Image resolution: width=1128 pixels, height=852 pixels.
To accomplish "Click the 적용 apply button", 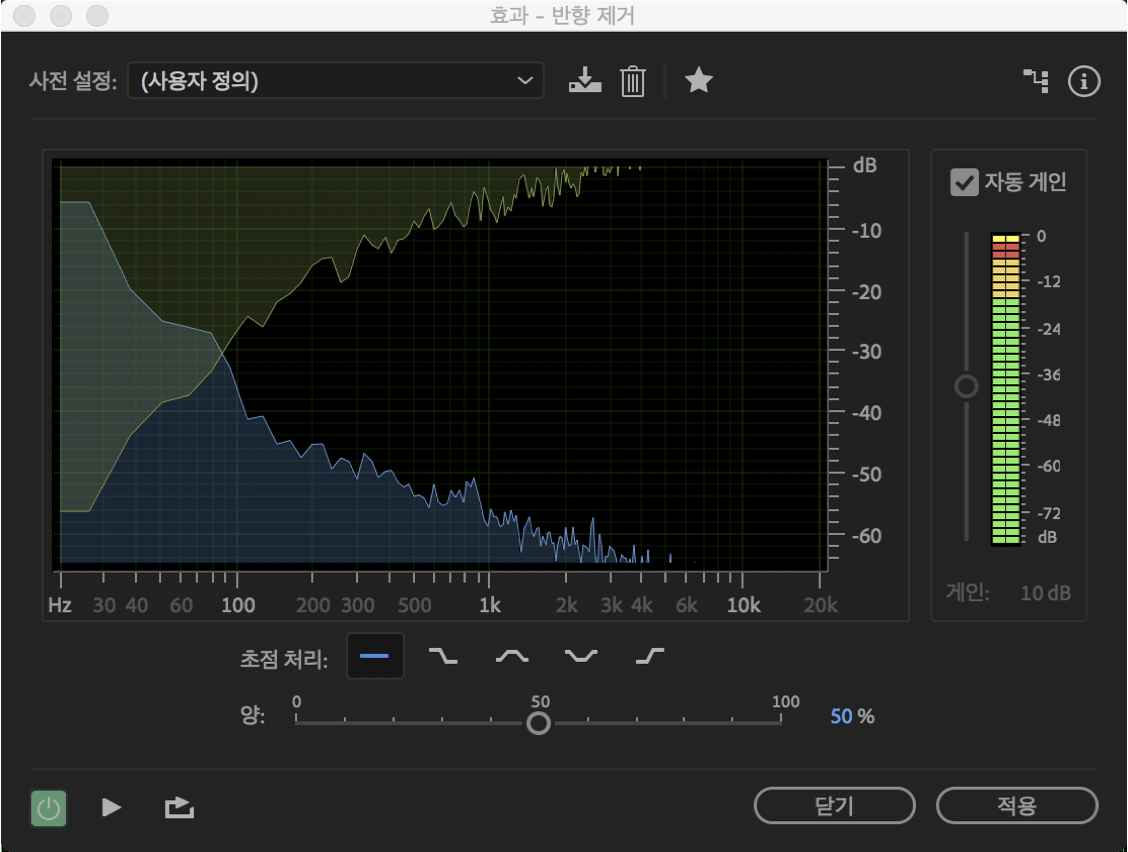I will (x=1016, y=805).
